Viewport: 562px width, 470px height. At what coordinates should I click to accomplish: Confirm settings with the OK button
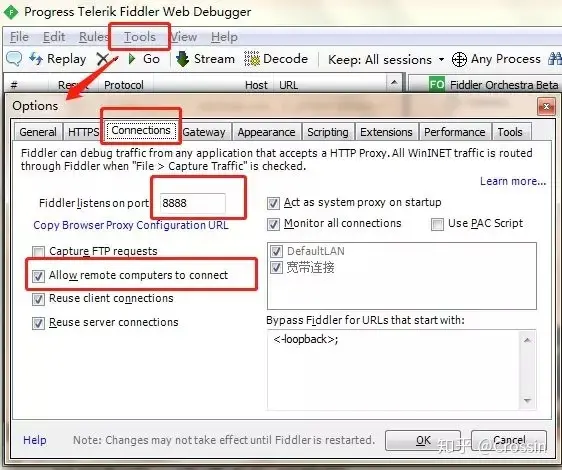coord(423,440)
